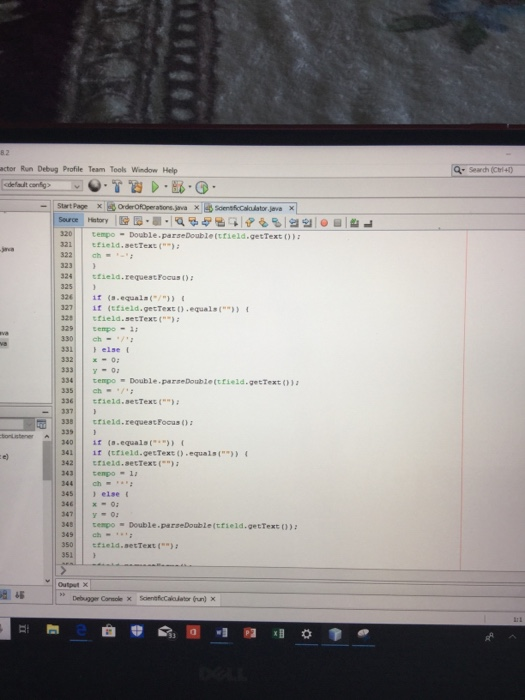Minimize the Navigator panel

[45, 412]
